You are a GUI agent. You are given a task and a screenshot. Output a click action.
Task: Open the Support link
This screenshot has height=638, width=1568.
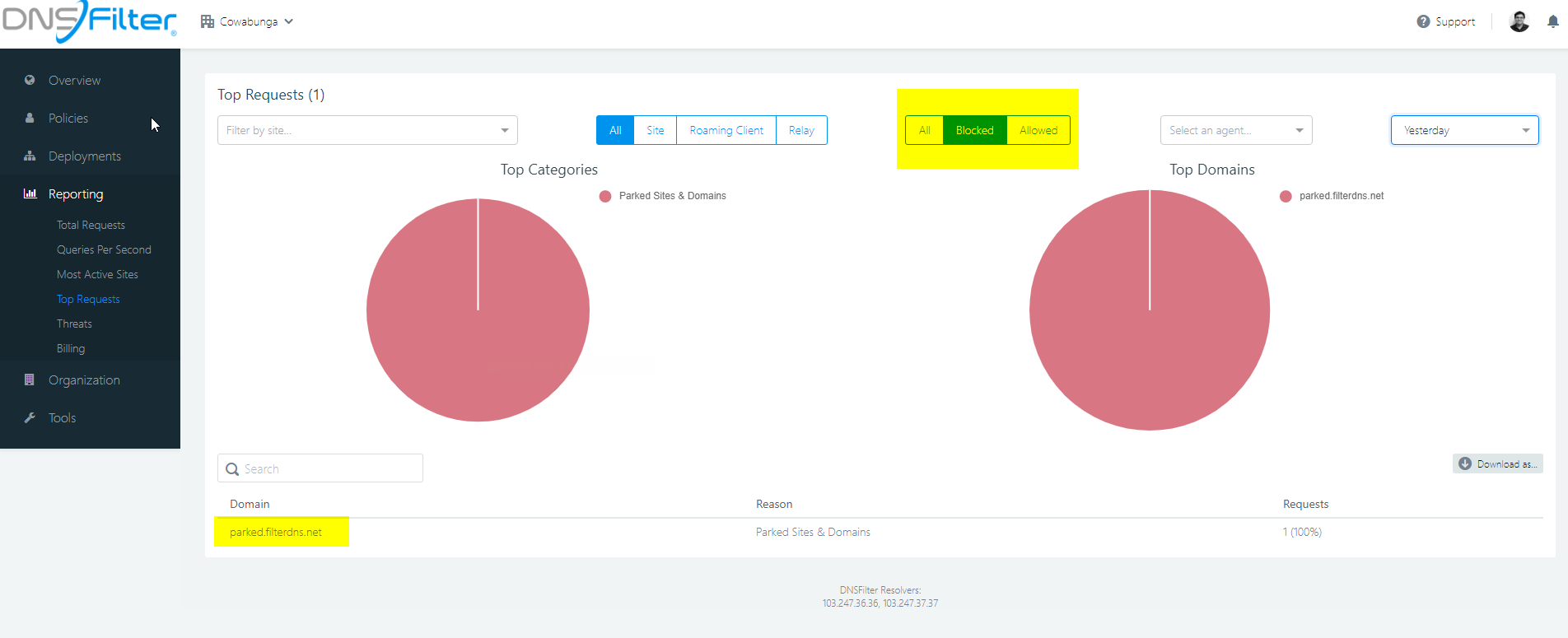click(1455, 21)
